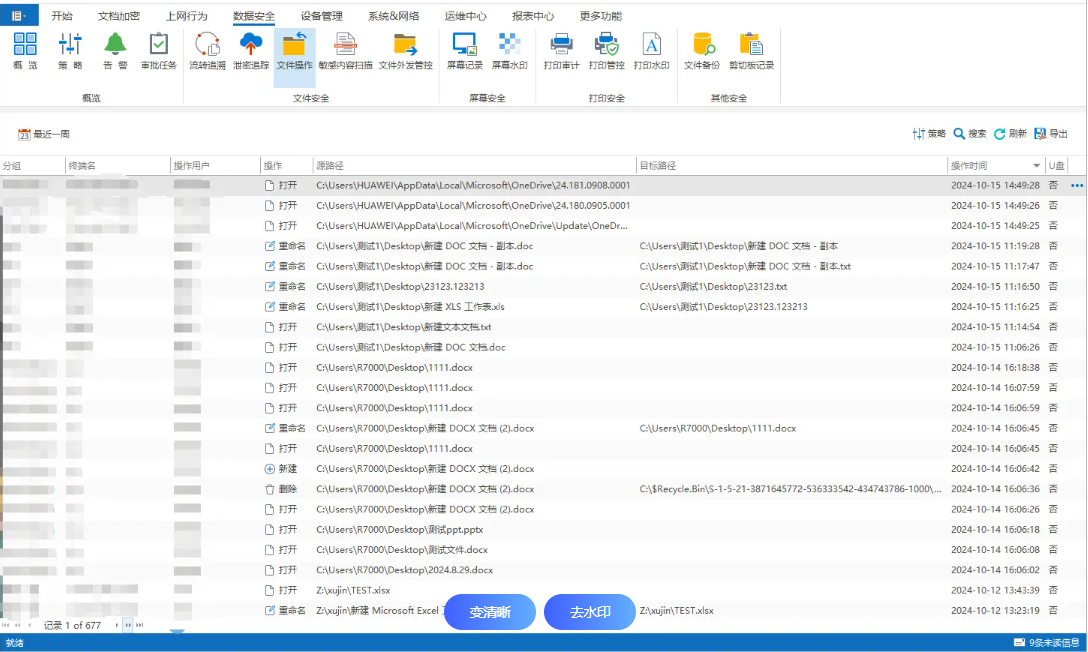Click the 屏幕水印 screen watermark icon

pos(509,50)
